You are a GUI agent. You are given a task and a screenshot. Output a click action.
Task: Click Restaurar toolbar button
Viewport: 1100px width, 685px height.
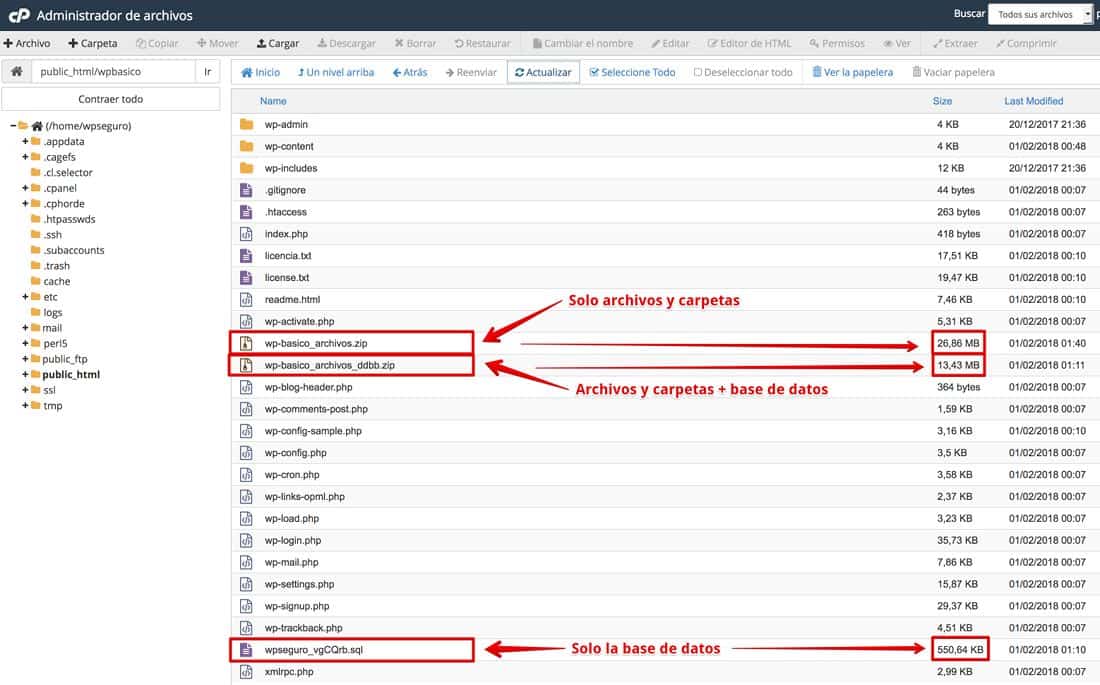483,44
